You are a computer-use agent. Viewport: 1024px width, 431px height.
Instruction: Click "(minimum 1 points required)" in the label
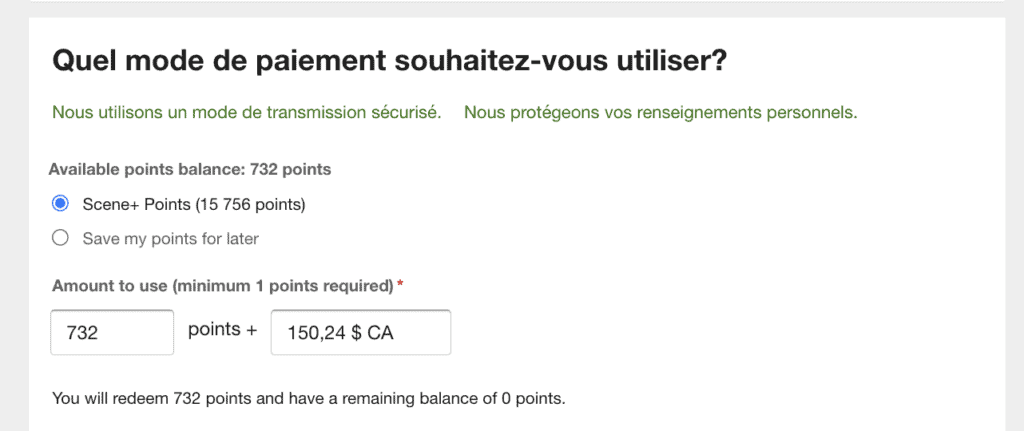pos(282,286)
